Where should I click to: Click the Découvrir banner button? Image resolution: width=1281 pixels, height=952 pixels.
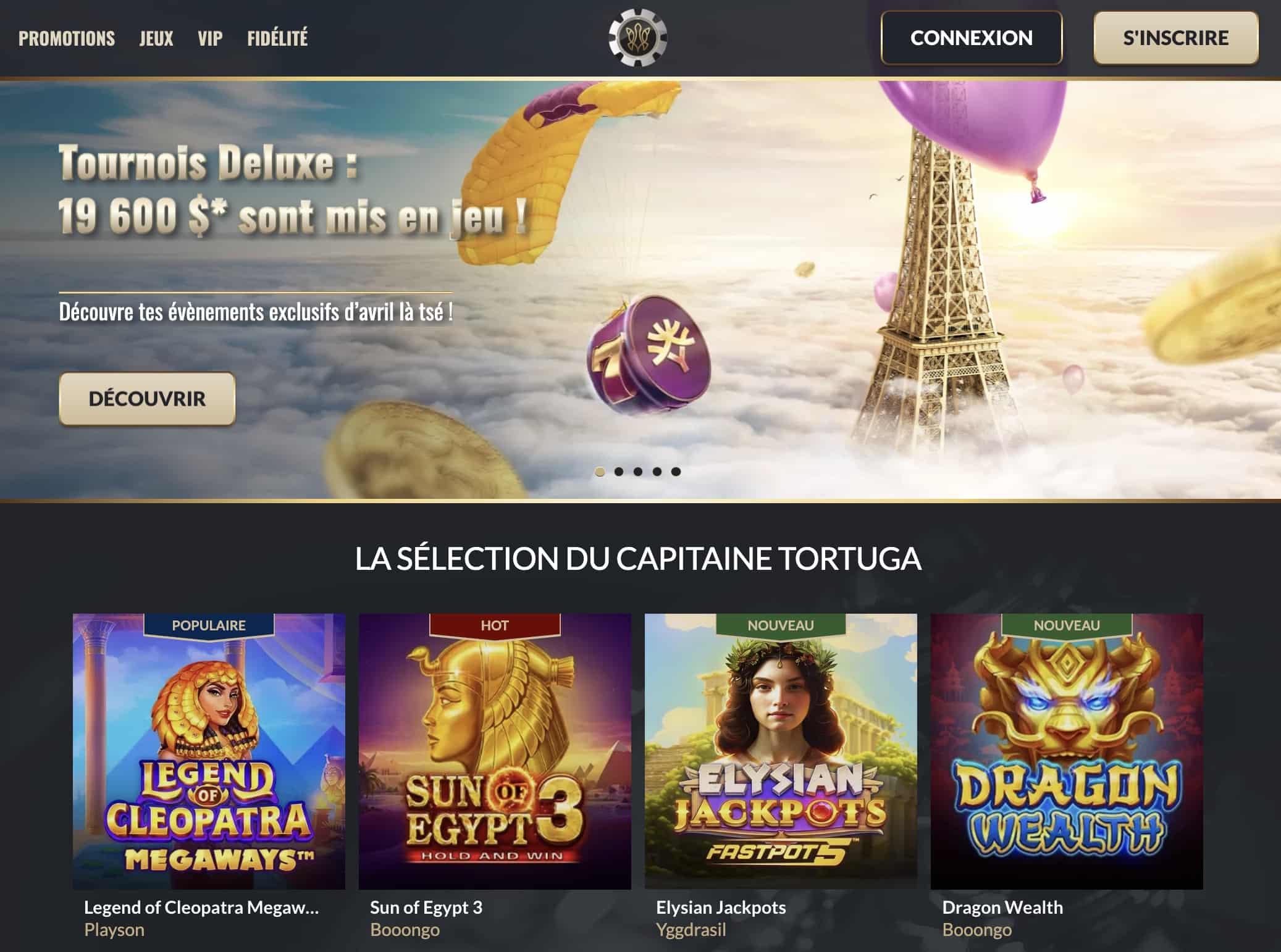pyautogui.click(x=147, y=398)
